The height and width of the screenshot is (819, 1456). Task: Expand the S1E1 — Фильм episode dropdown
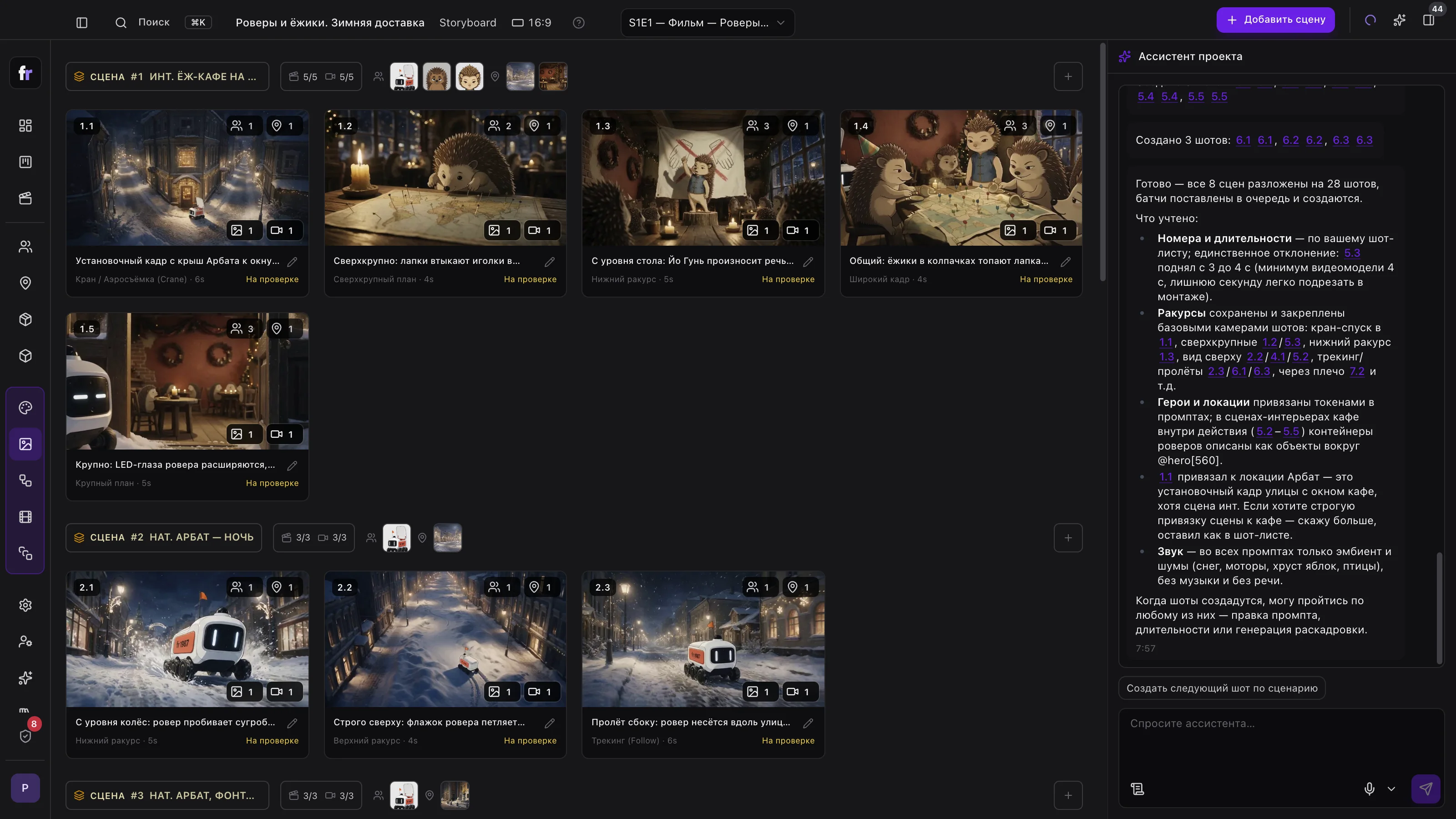pos(707,23)
